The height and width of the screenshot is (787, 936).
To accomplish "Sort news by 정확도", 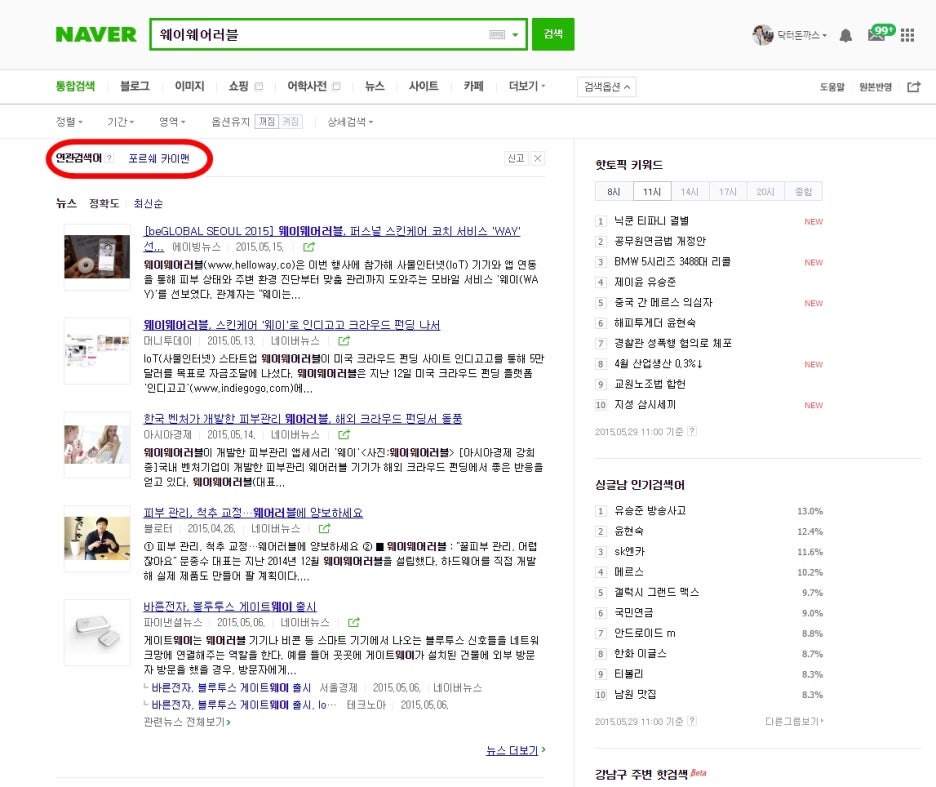I will 104,204.
